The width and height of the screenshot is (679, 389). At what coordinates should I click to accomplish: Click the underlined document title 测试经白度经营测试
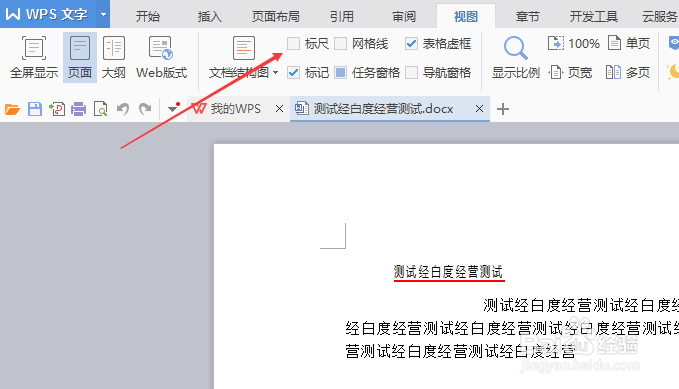[449, 272]
